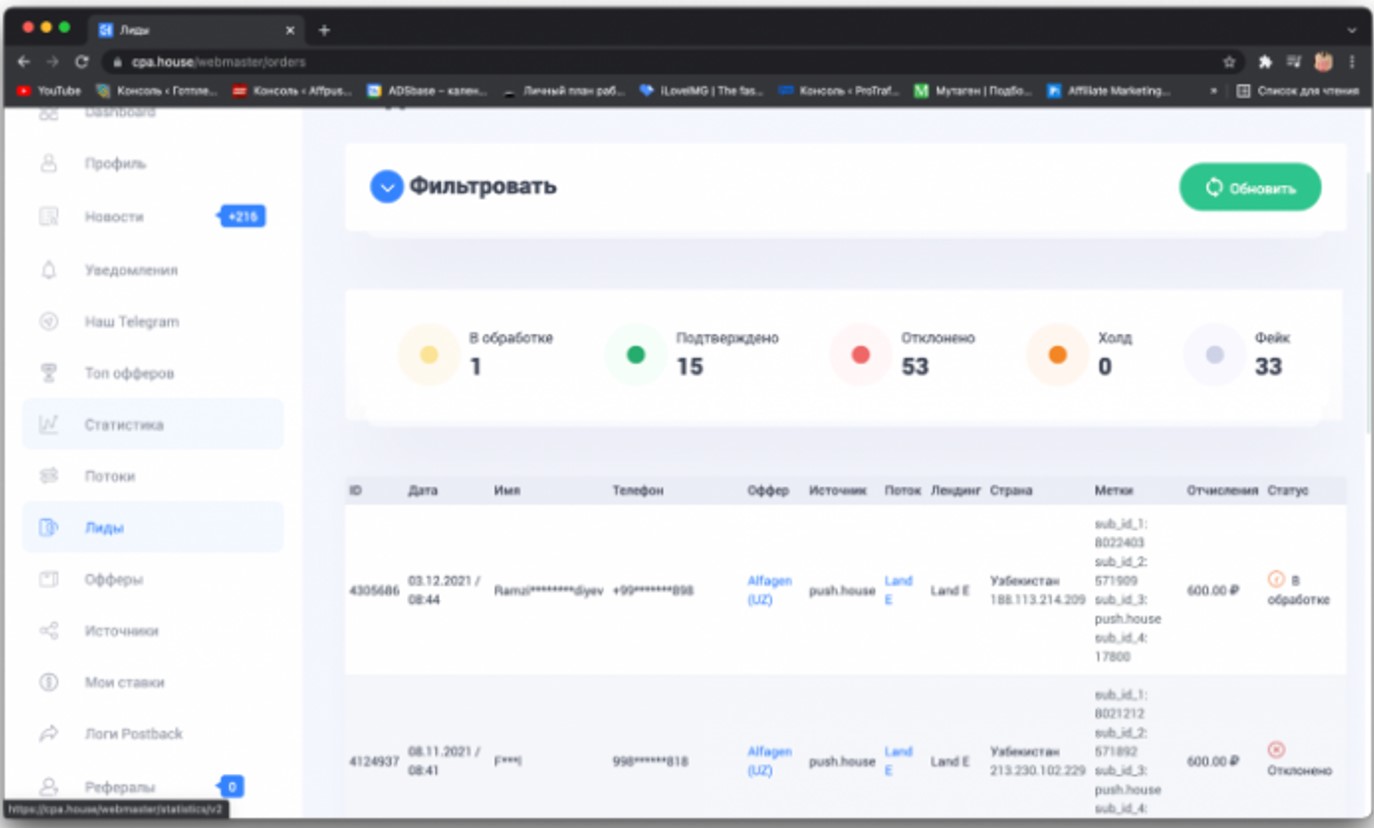Open the Офферы sidebar icon

click(x=49, y=579)
